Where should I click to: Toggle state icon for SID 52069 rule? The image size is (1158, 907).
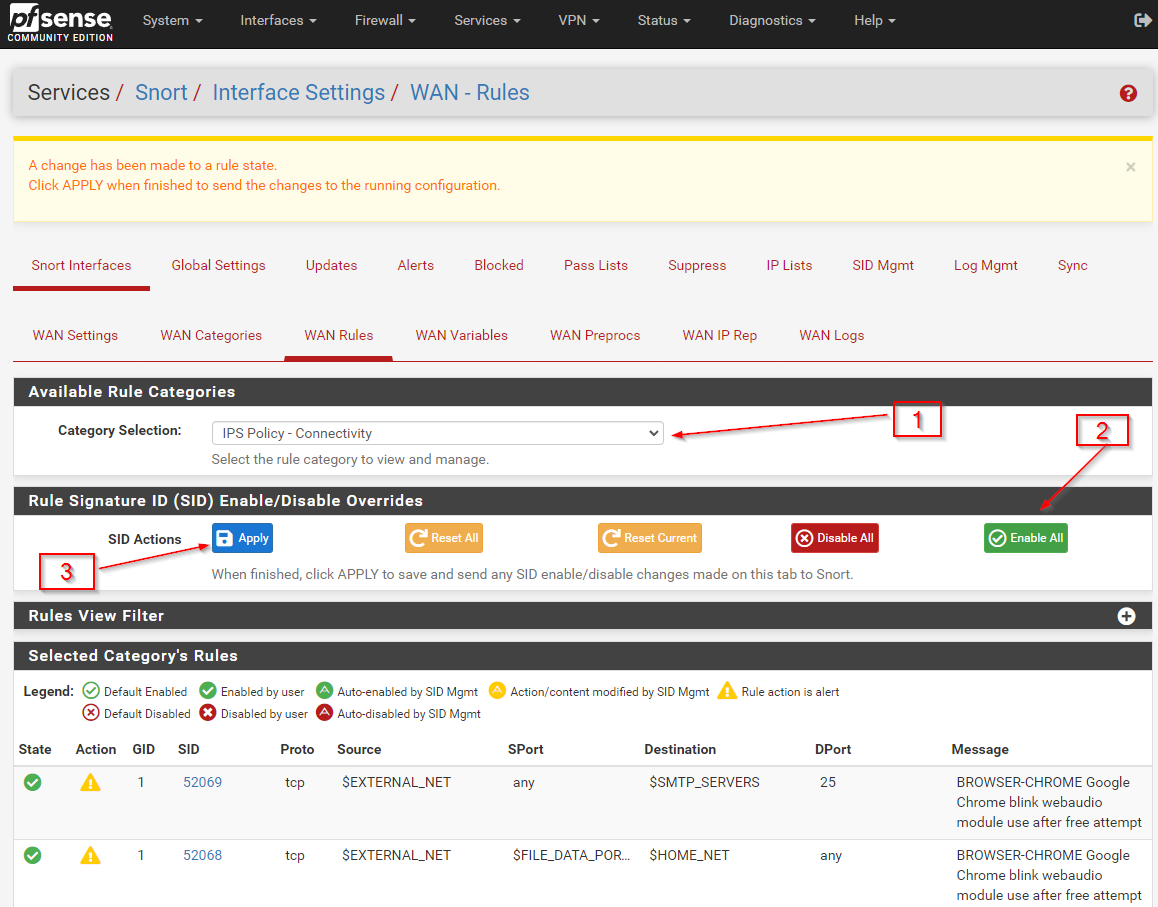[33, 783]
